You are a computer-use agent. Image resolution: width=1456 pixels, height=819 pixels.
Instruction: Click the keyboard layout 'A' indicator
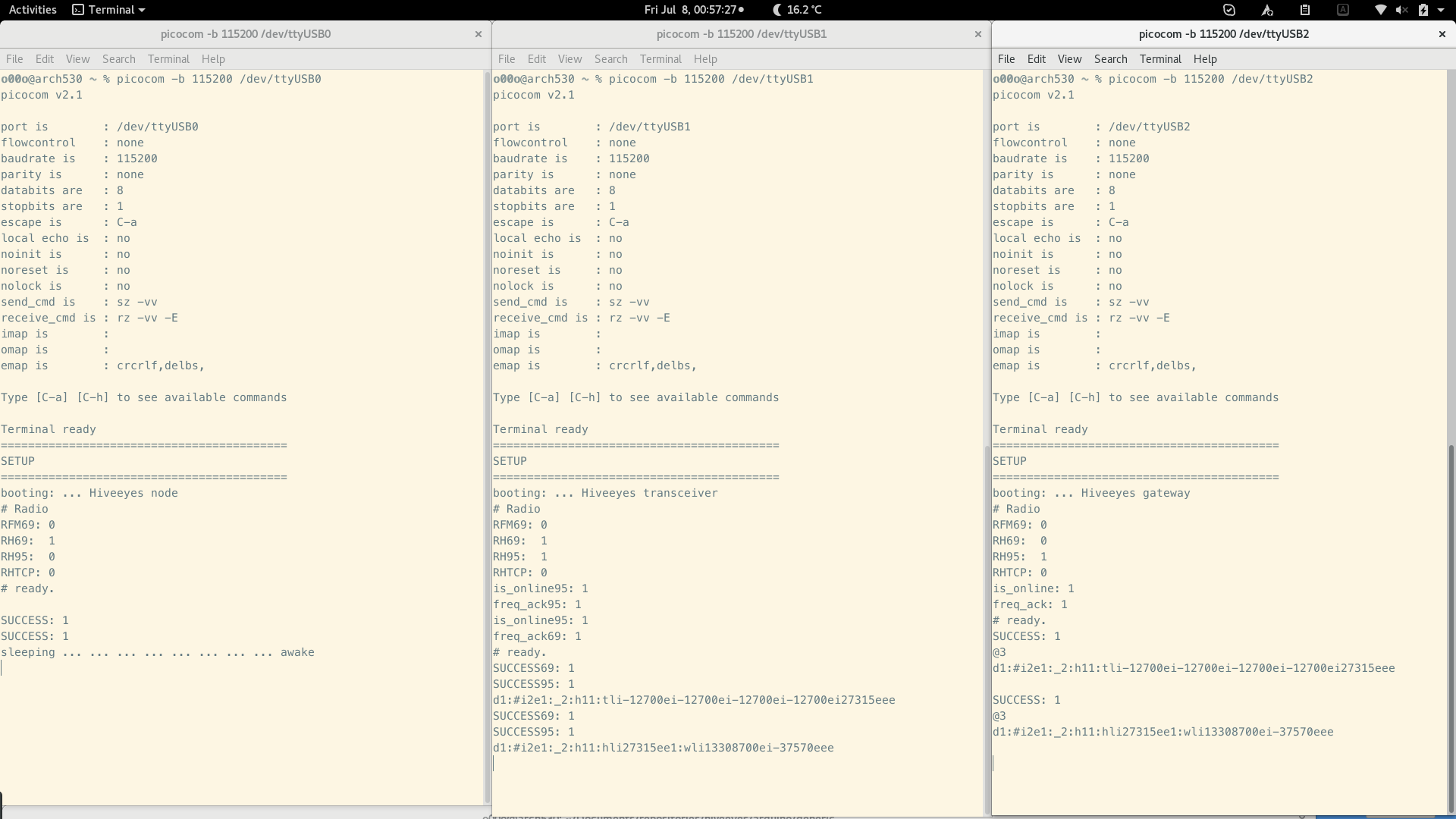coord(1342,10)
